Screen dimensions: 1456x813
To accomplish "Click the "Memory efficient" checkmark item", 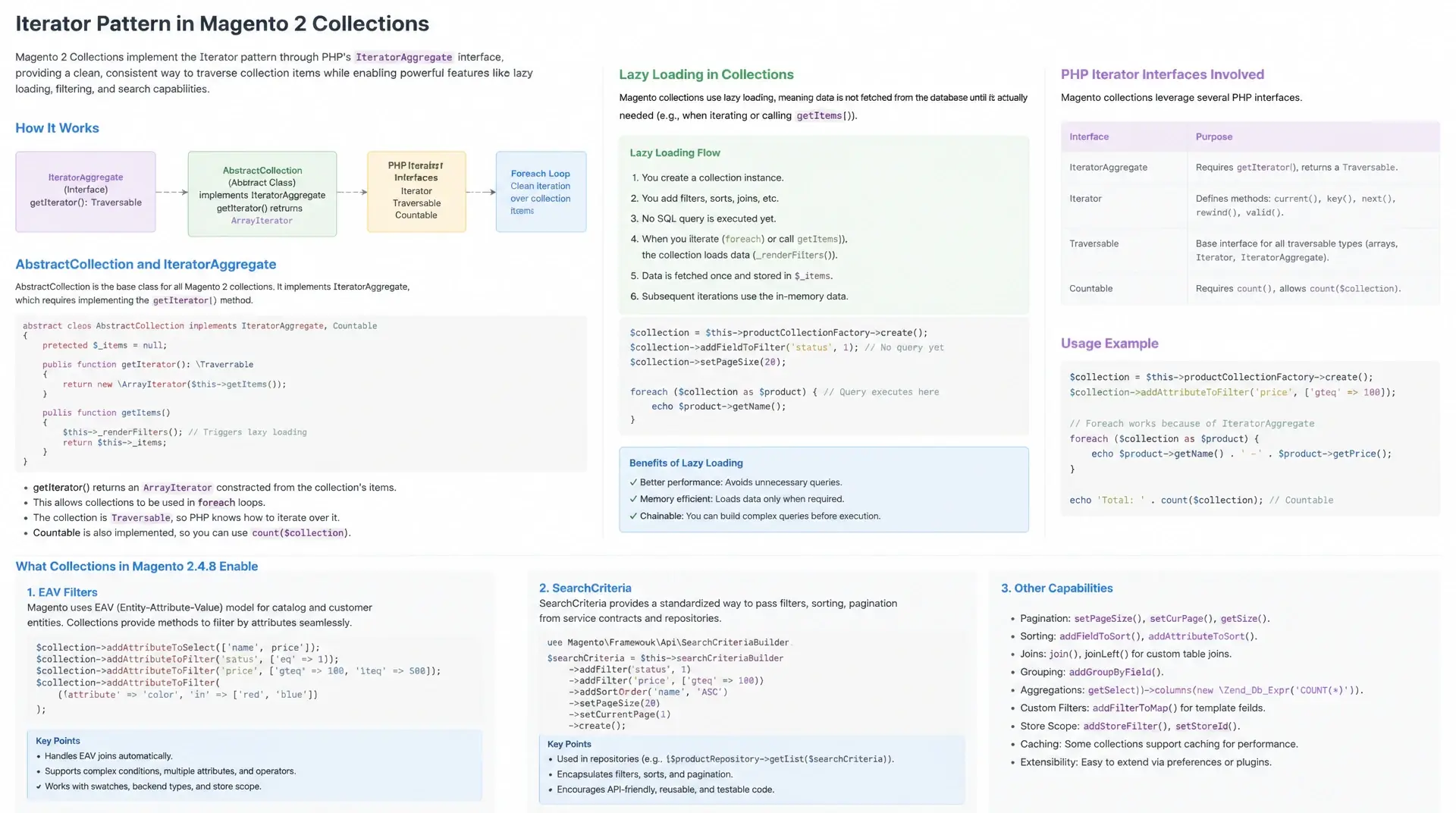I will (x=736, y=499).
